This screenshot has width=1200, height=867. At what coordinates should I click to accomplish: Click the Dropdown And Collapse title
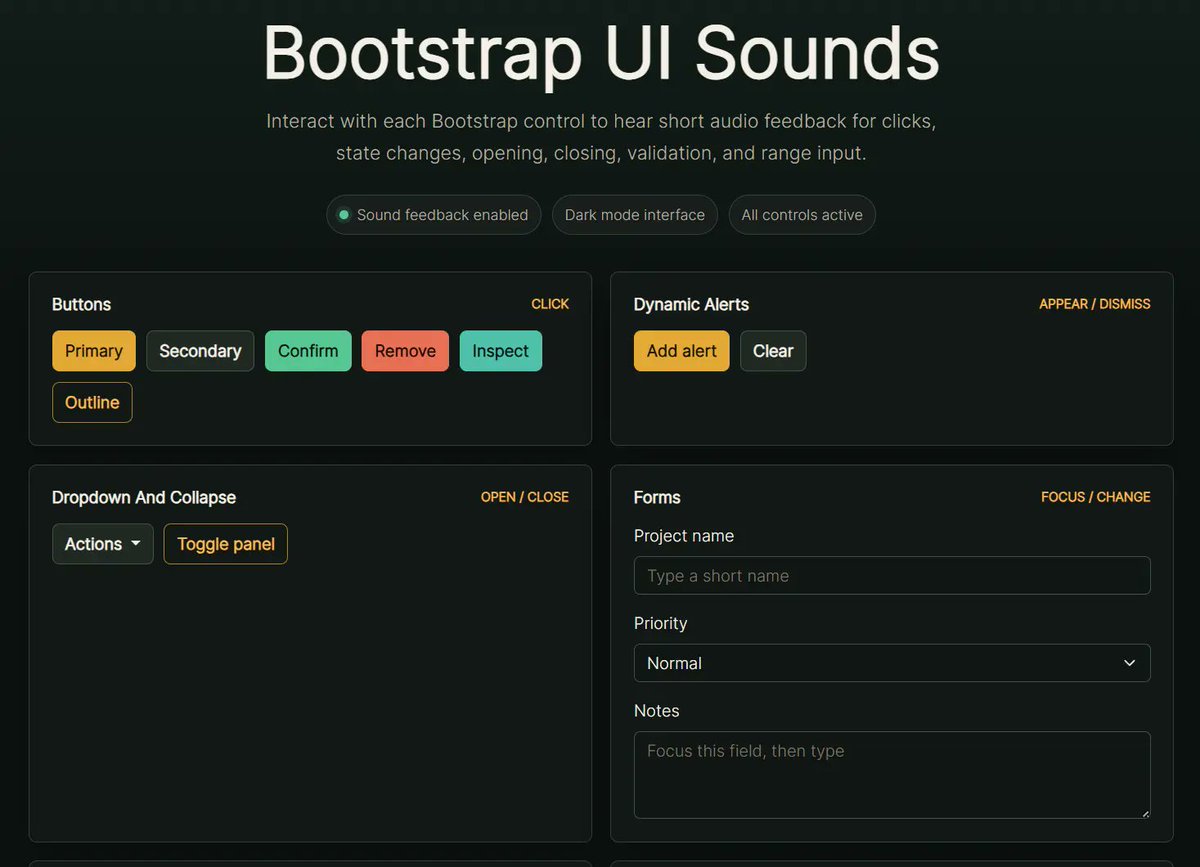pos(144,497)
